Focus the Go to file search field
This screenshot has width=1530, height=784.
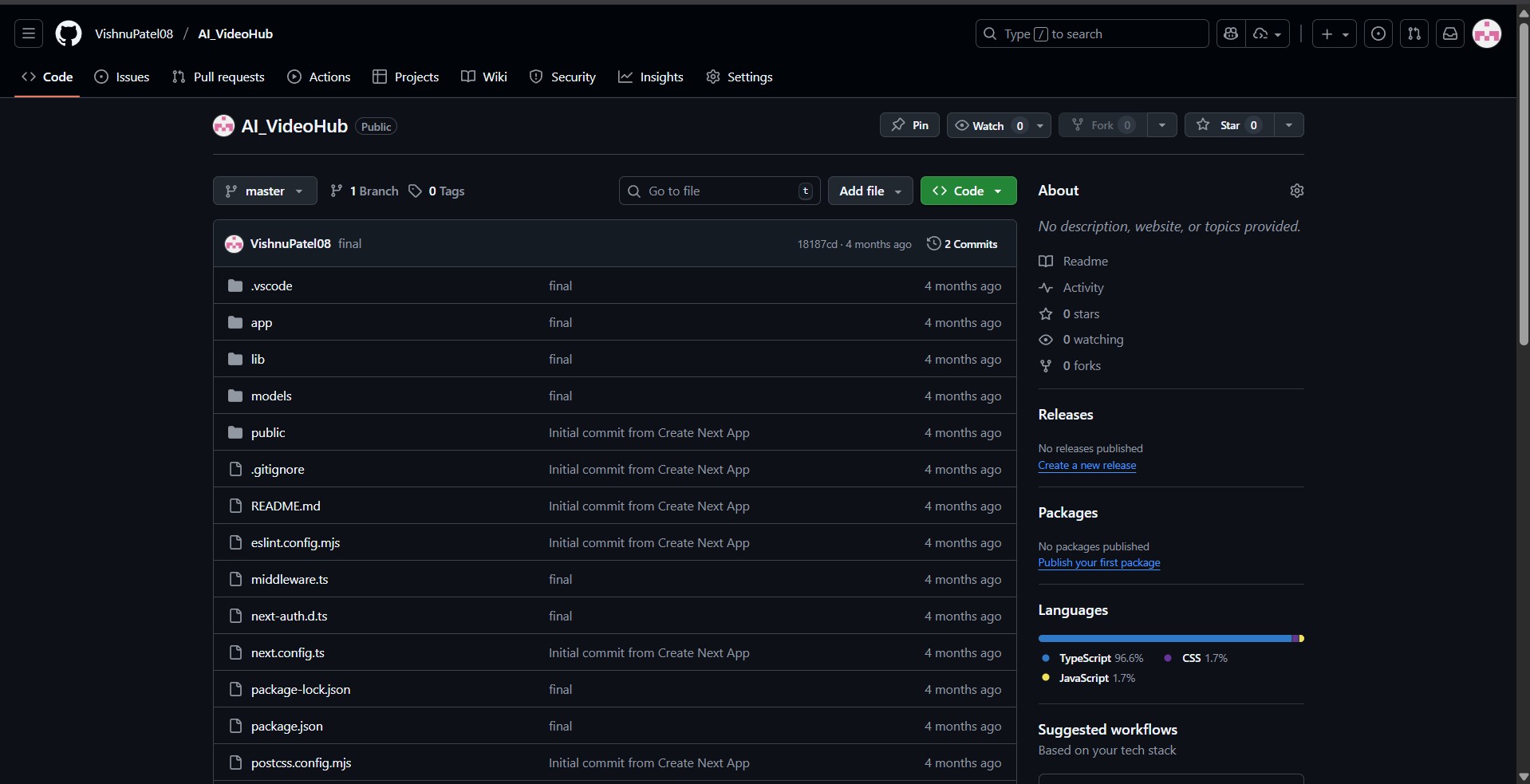pos(718,191)
